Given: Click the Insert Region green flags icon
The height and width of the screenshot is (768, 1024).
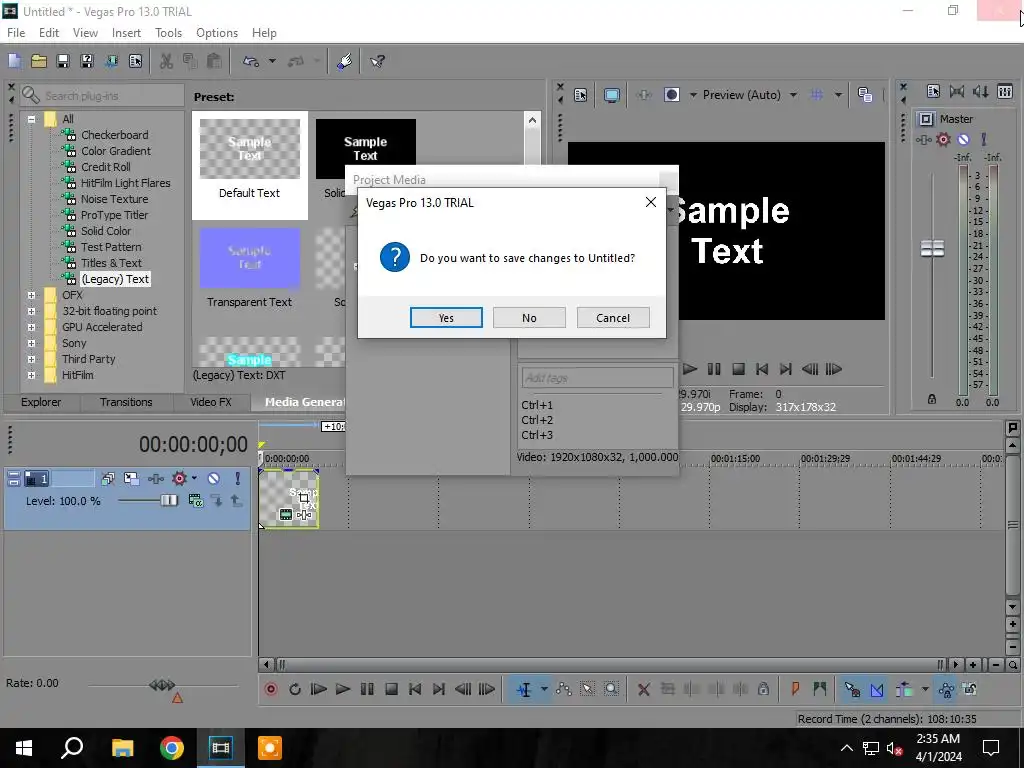Looking at the screenshot, I should point(820,689).
